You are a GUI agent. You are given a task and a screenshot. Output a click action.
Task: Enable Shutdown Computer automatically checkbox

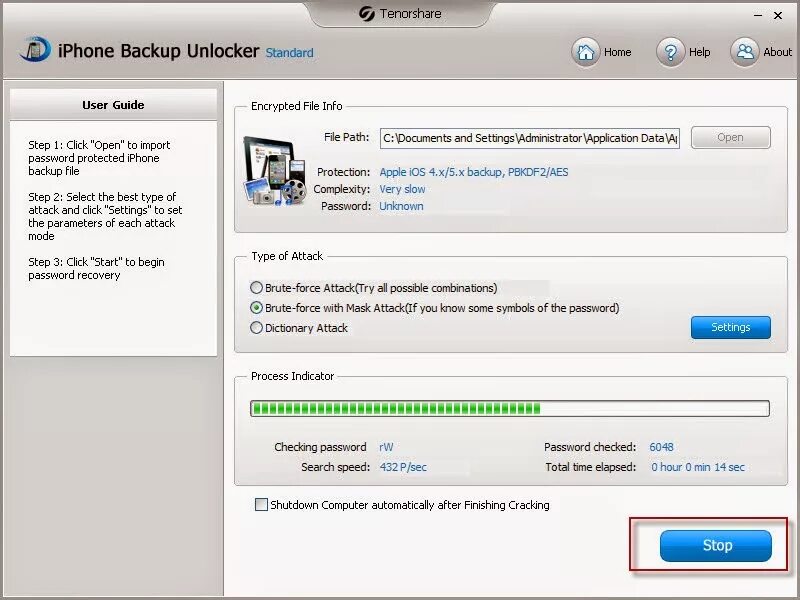(261, 505)
